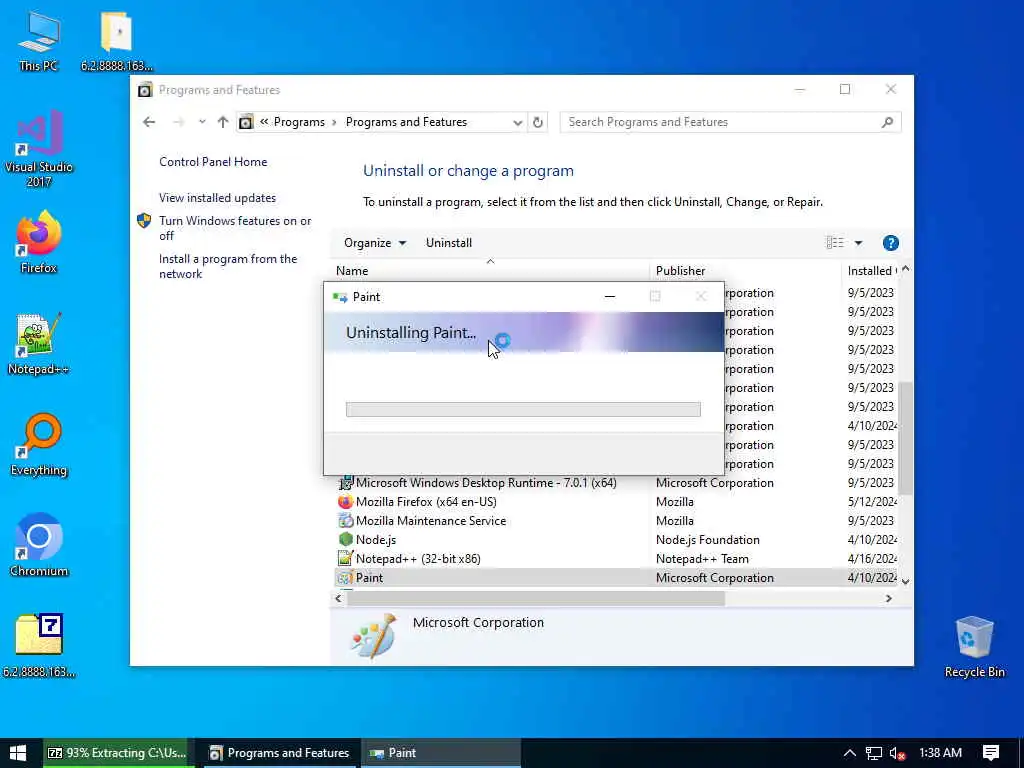
Task: Open recent locations dropdown arrow
Action: (202, 122)
